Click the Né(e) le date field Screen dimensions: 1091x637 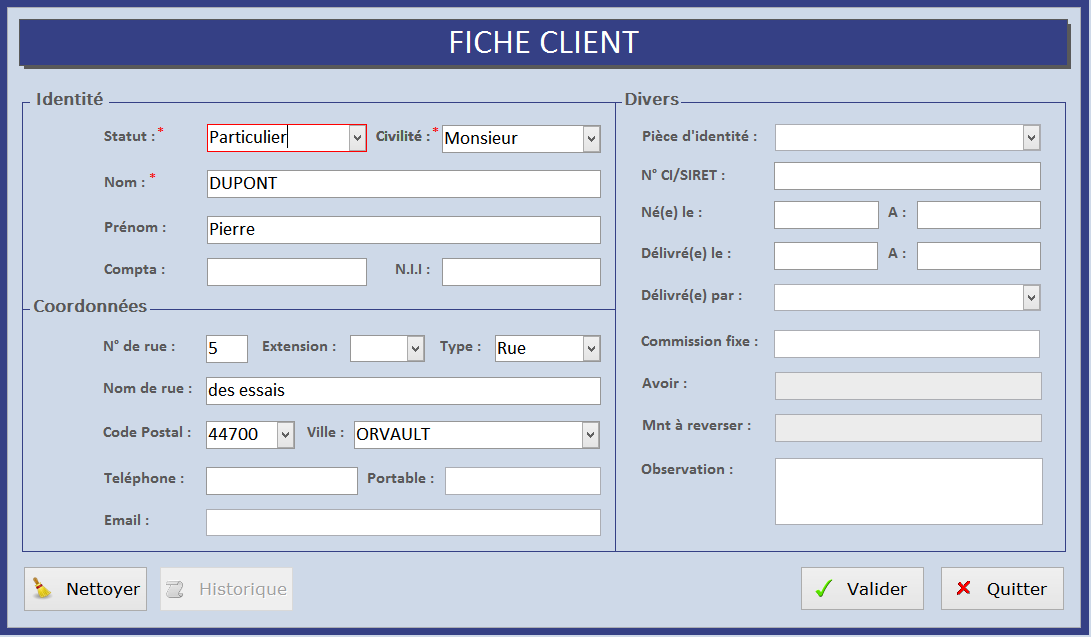pyautogui.click(x=826, y=215)
